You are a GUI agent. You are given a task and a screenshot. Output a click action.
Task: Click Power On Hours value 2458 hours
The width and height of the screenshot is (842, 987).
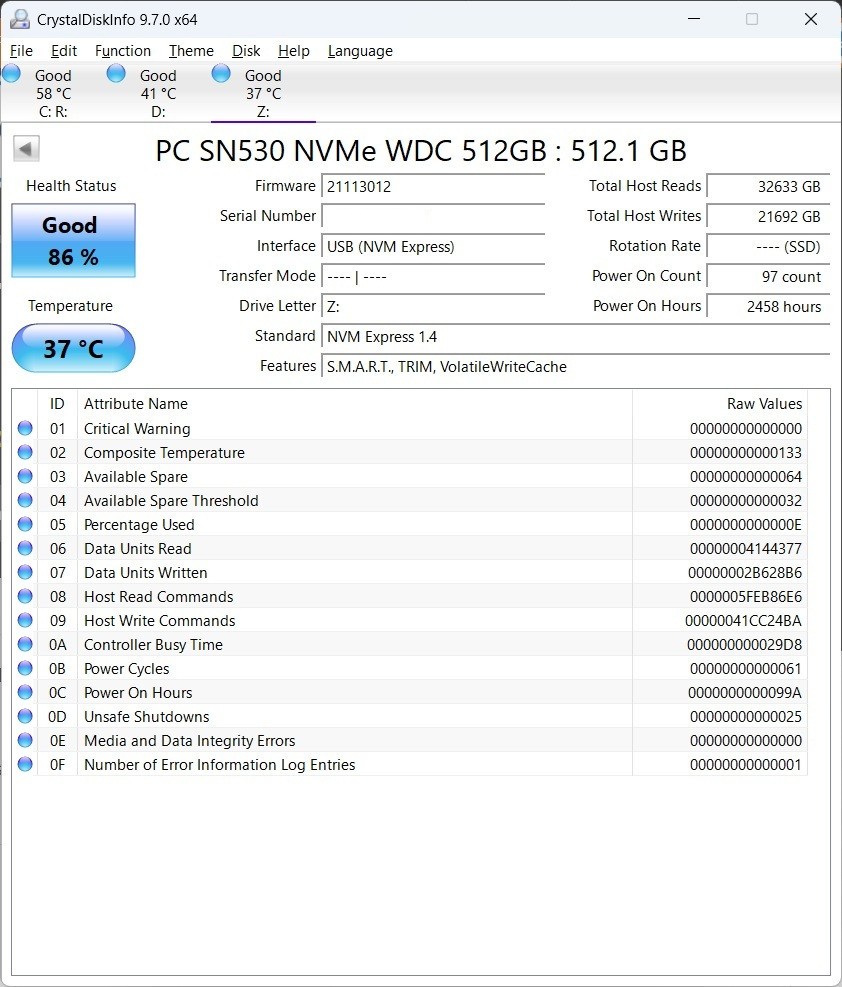point(768,307)
